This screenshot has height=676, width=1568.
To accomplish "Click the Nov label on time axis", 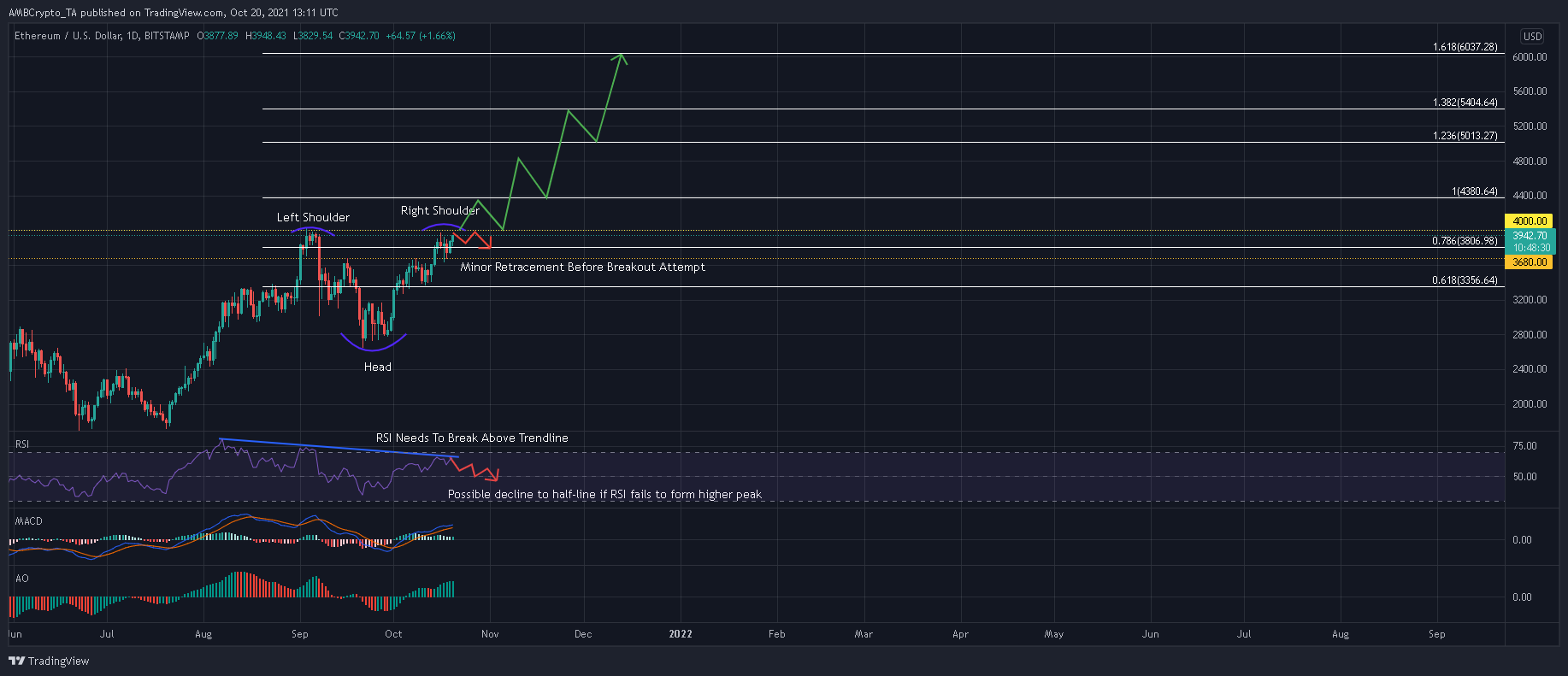I will (x=490, y=634).
